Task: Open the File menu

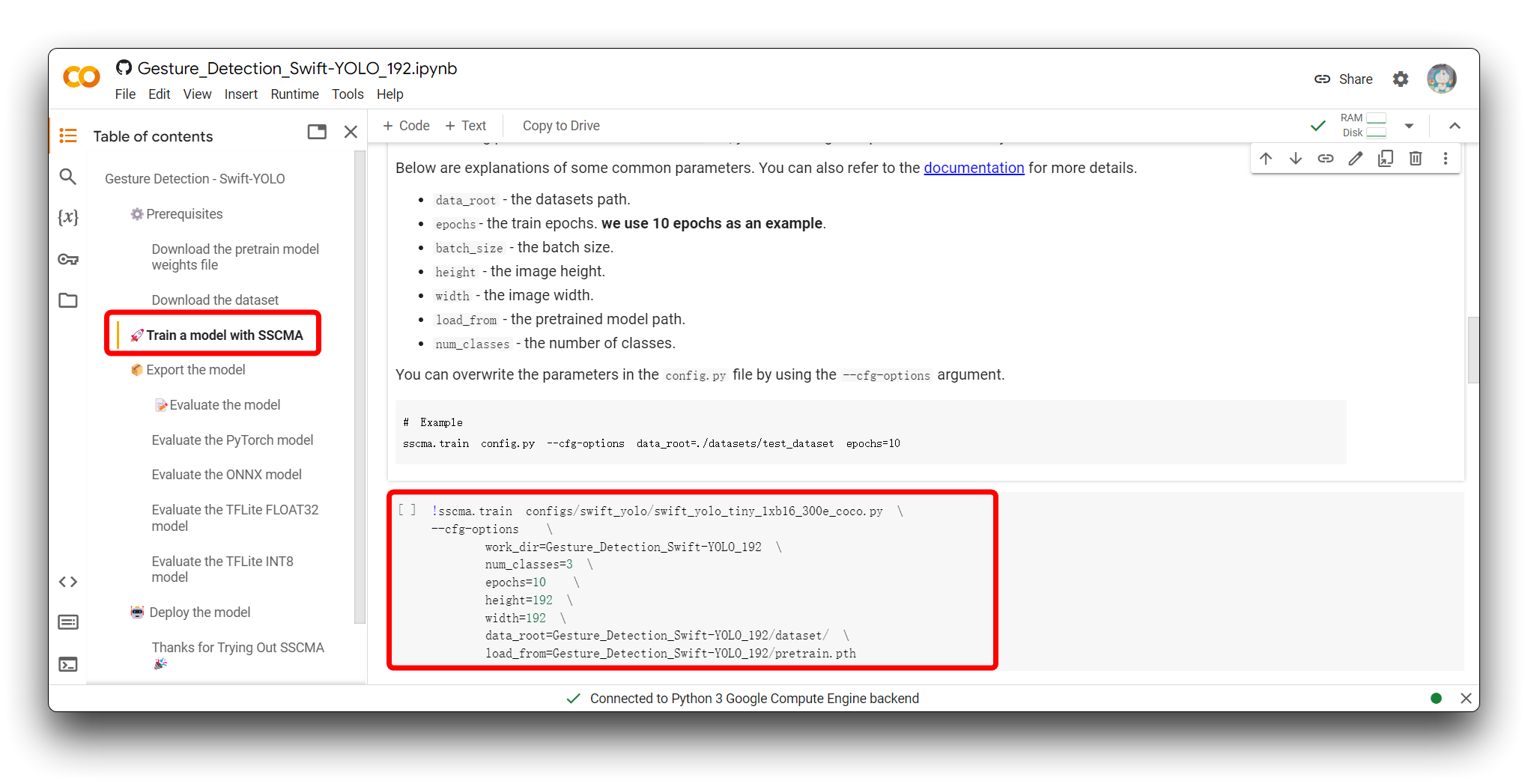Action: pos(125,94)
